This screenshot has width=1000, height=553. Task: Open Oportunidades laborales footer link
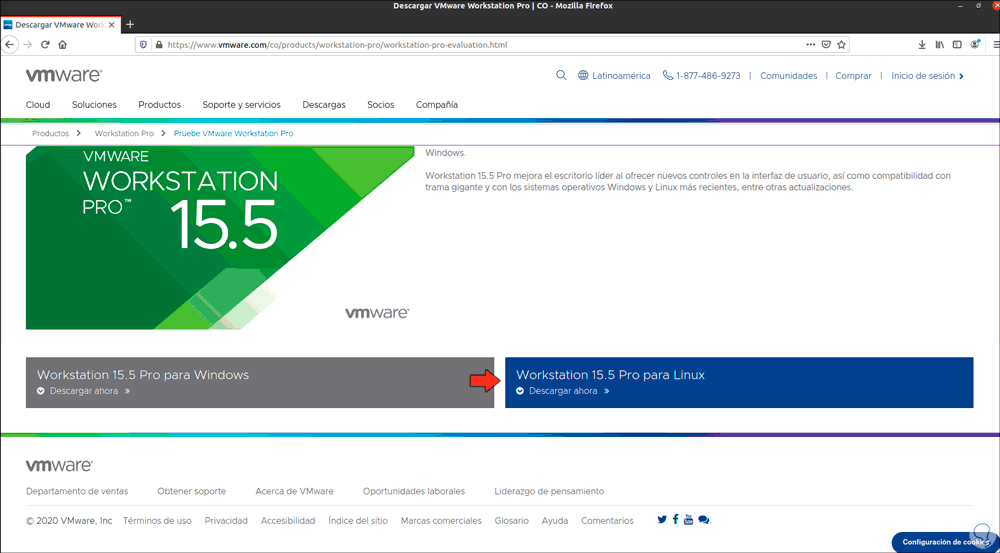pos(414,491)
